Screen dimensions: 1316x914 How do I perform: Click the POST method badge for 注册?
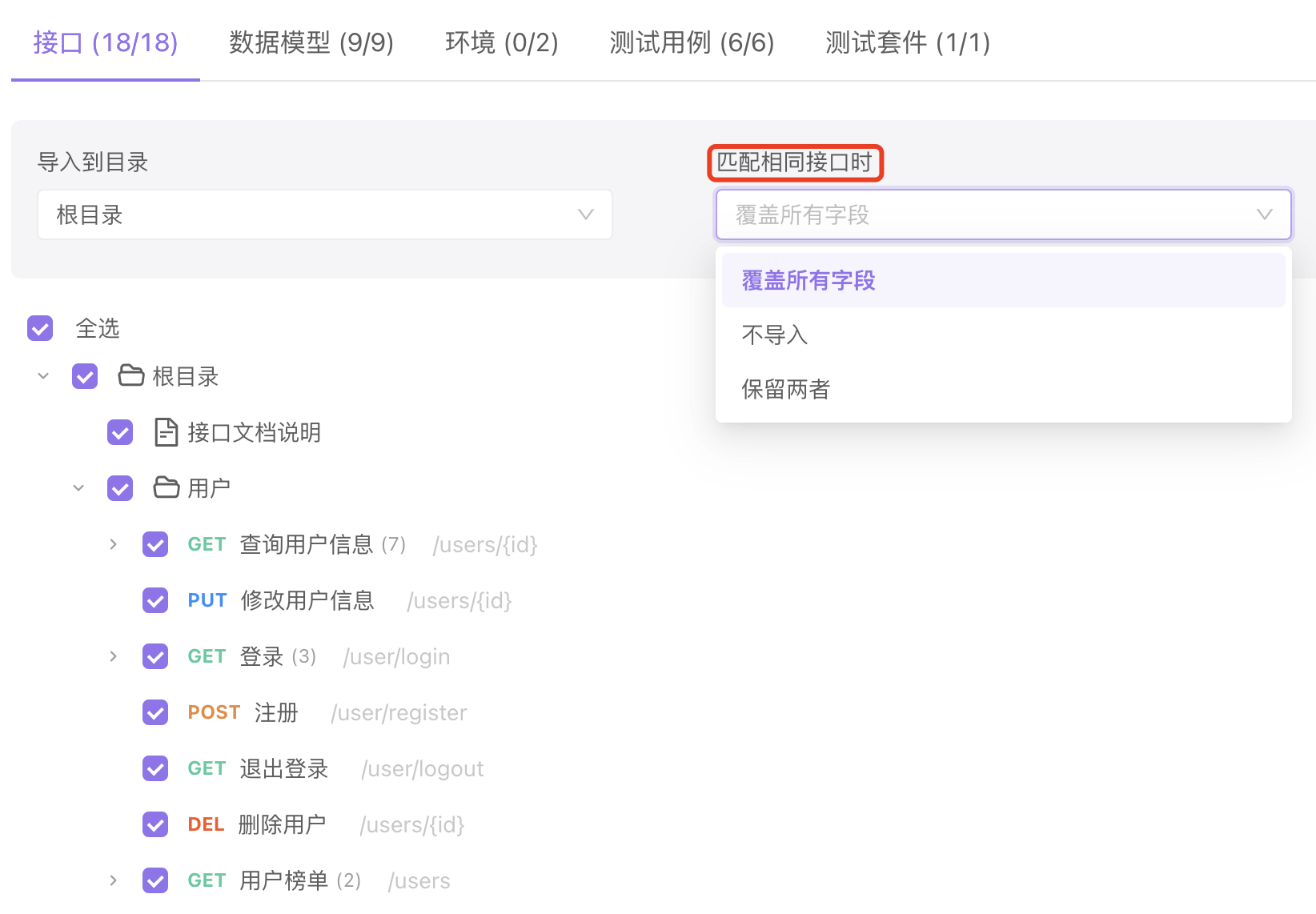point(214,712)
